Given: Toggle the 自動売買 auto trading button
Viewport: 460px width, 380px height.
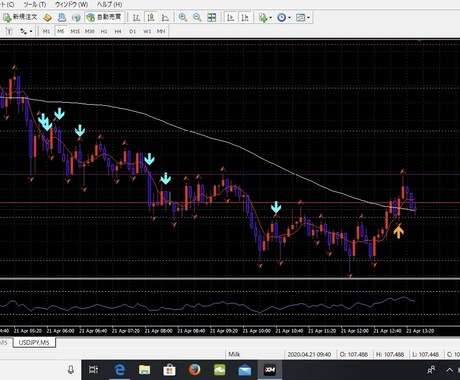Looking at the screenshot, I should coord(104,17).
